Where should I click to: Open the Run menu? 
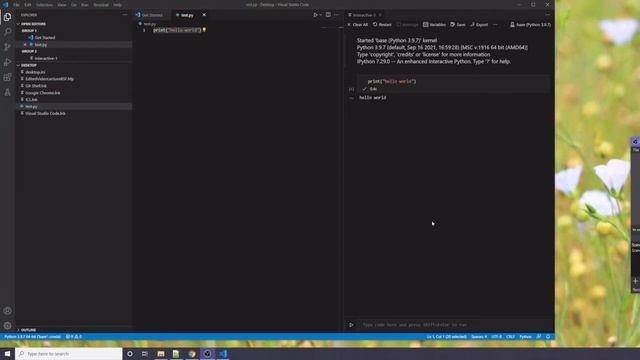85,5
